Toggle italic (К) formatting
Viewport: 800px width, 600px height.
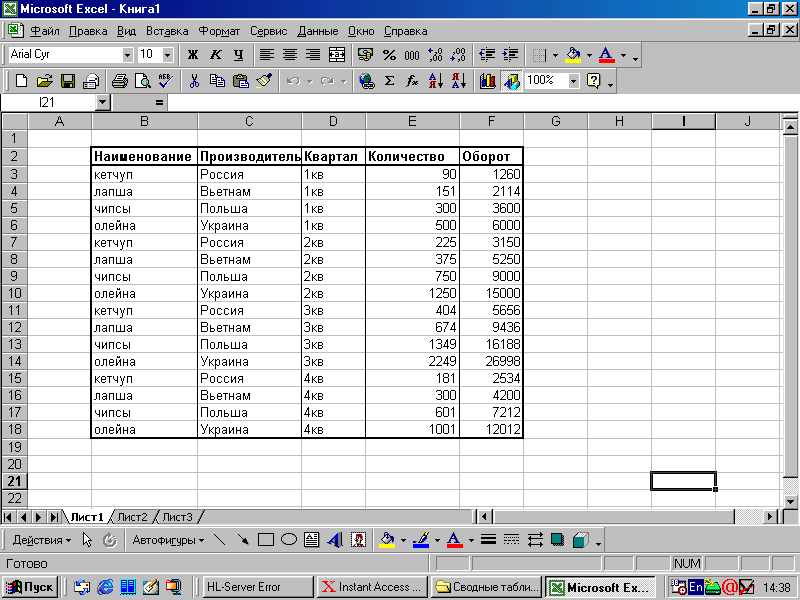216,55
